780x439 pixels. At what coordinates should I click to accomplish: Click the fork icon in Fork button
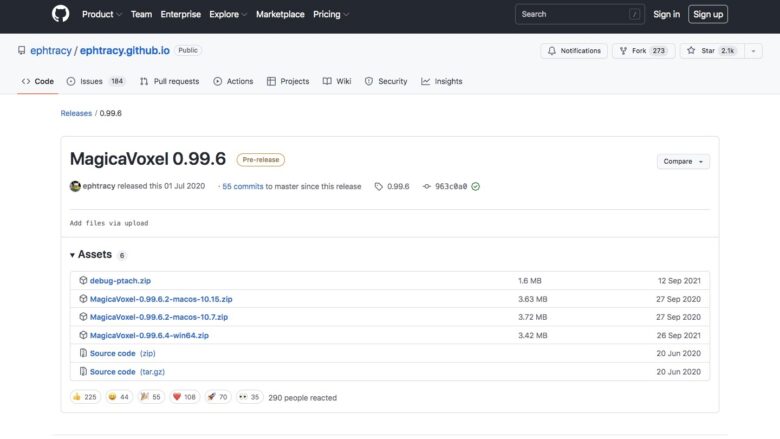(623, 51)
